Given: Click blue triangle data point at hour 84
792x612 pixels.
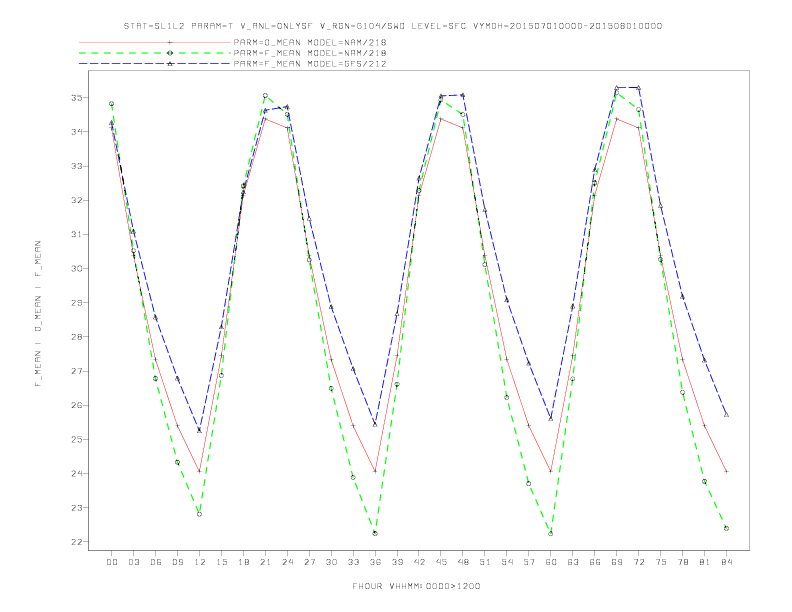Looking at the screenshot, I should pyautogui.click(x=726, y=415).
